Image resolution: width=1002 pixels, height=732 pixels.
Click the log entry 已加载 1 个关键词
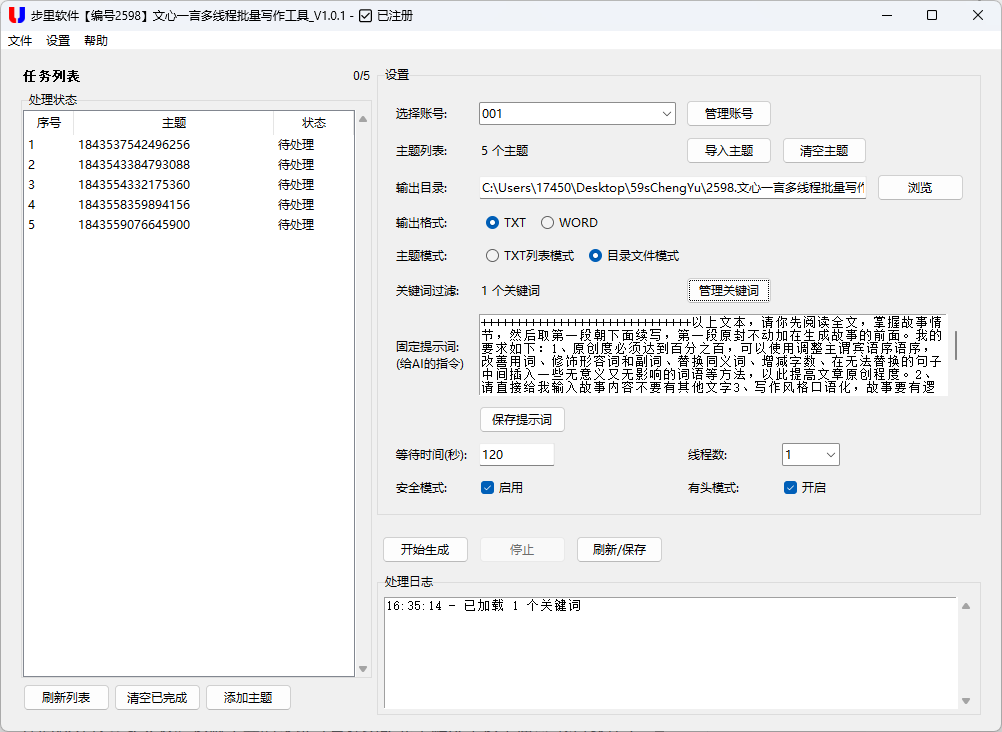click(484, 605)
